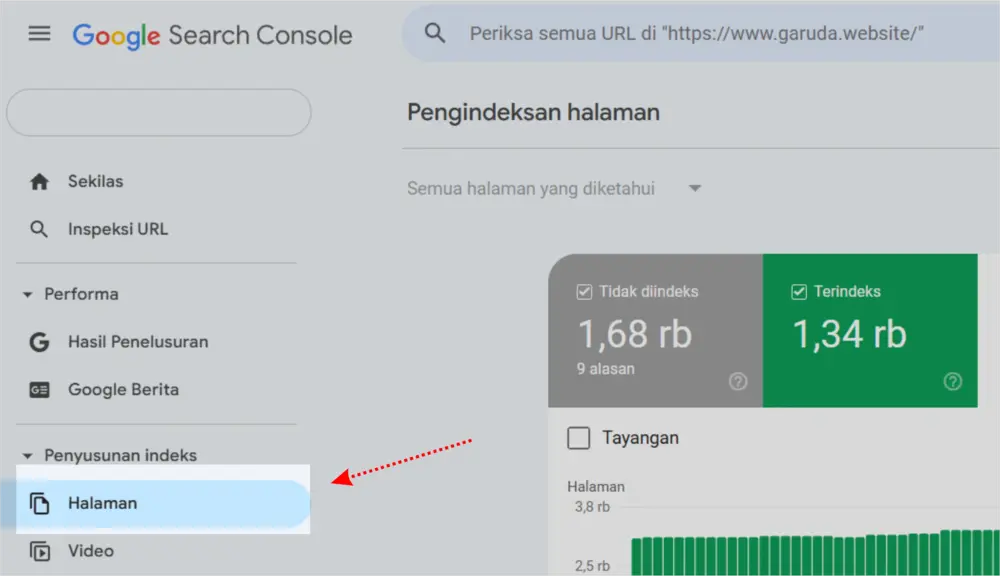Open the hamburger main menu
The height and width of the screenshot is (576, 1000).
tap(39, 33)
